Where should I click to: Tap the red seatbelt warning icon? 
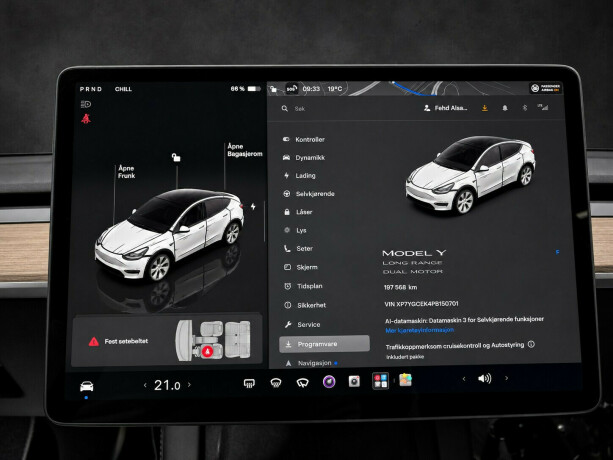click(86, 118)
